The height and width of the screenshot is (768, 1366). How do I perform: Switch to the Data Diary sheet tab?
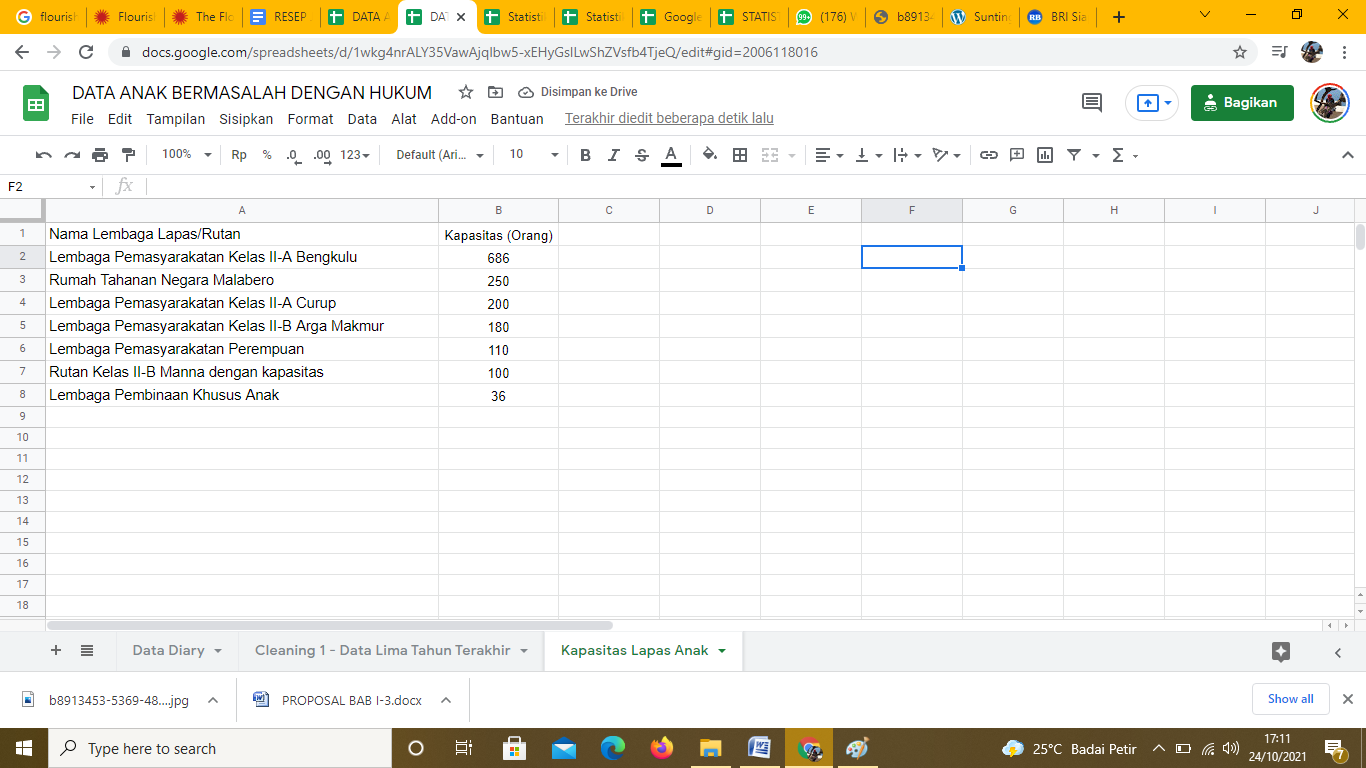click(x=176, y=650)
